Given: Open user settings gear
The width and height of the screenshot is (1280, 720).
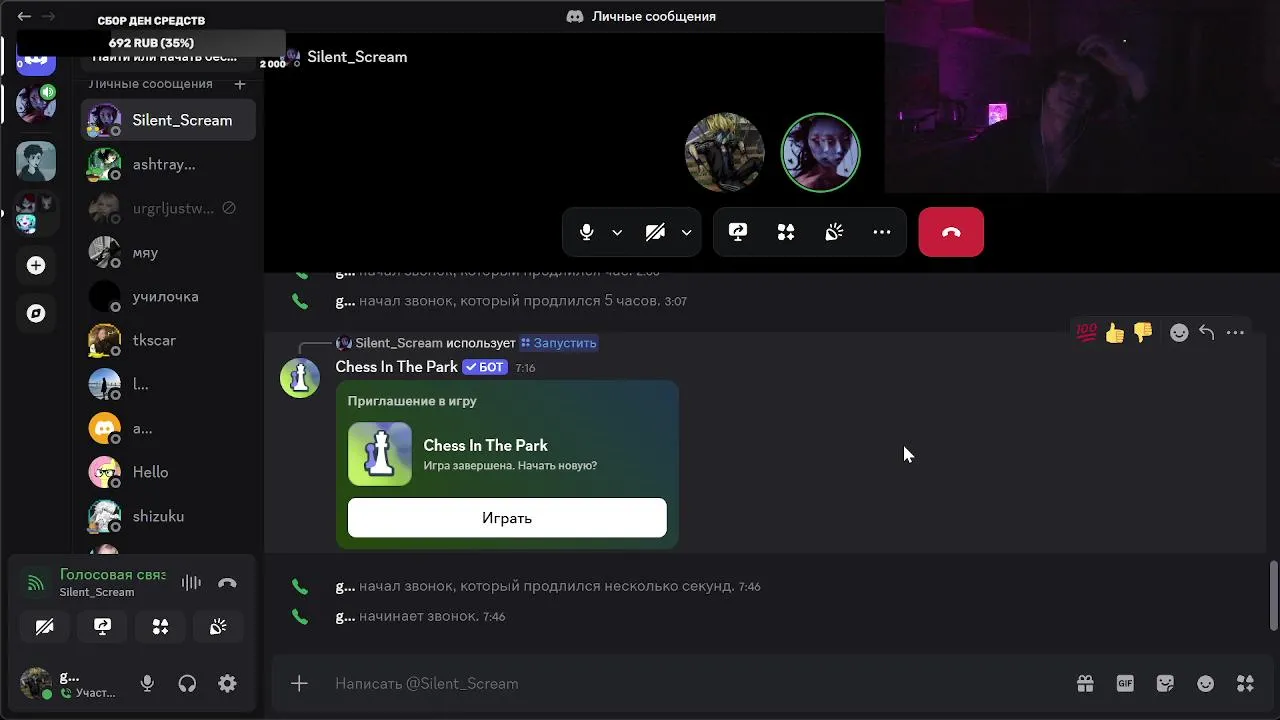Looking at the screenshot, I should (x=227, y=684).
